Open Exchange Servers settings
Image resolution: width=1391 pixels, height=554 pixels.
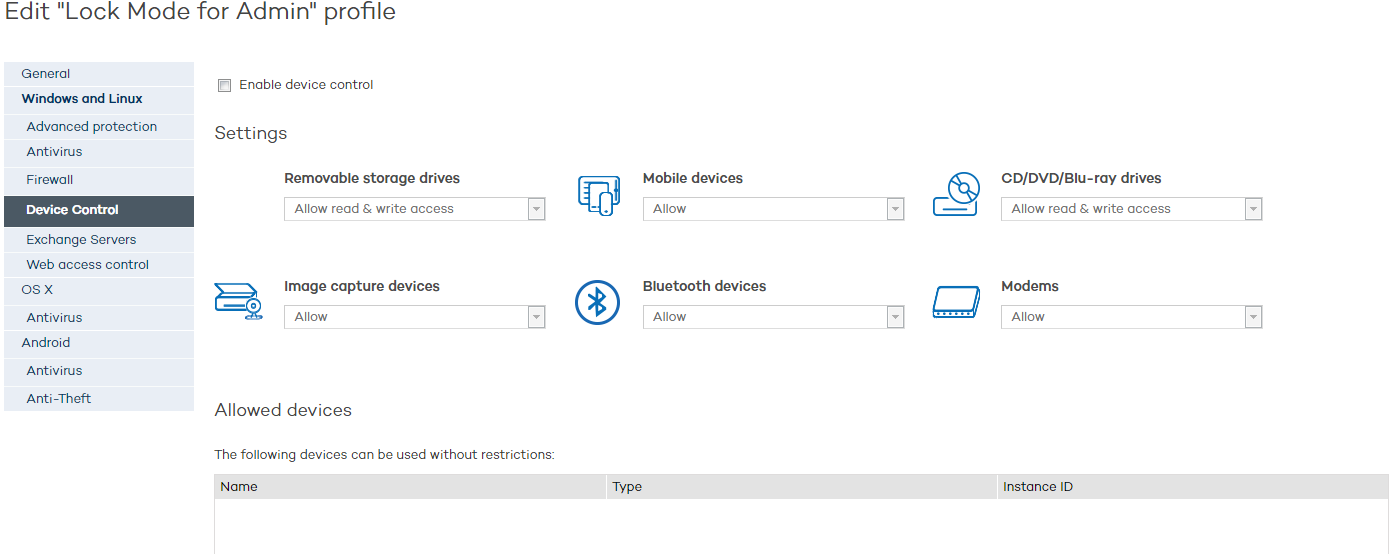[x=81, y=240]
